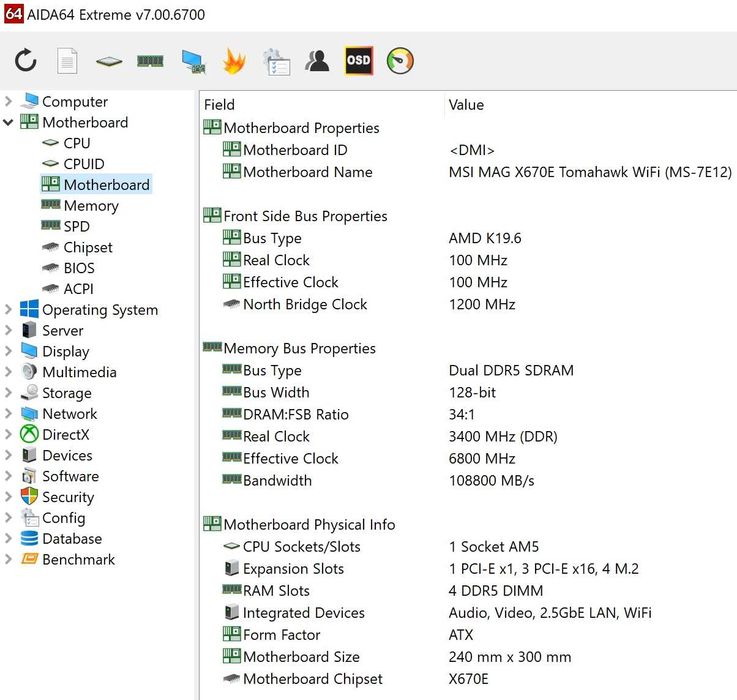The width and height of the screenshot is (737, 700).
Task: Click the monitor diagnostics toolbar icon
Action: [x=193, y=62]
